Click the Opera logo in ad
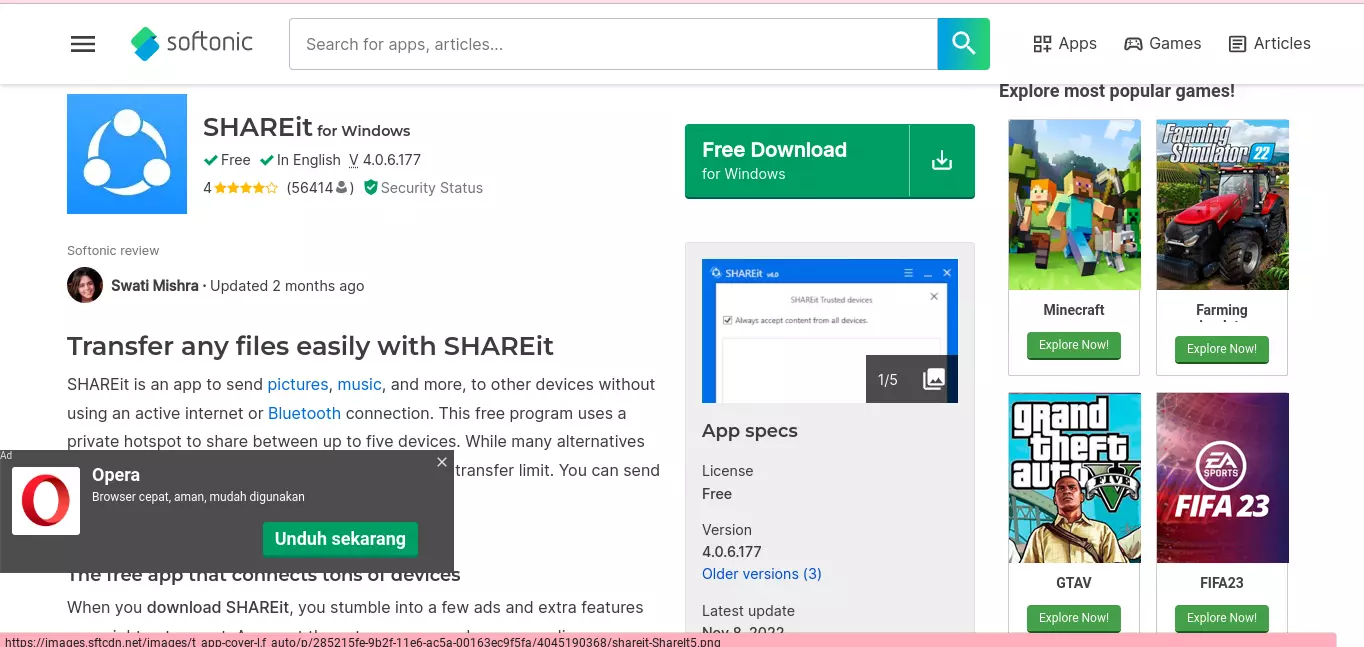The image size is (1364, 647). coord(46,501)
